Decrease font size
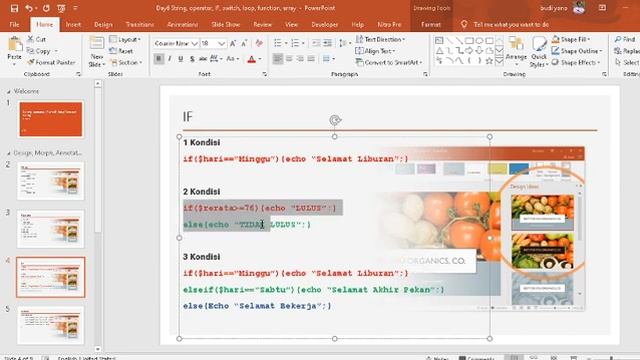Screen dimensions: 640x360 (x=244, y=43)
